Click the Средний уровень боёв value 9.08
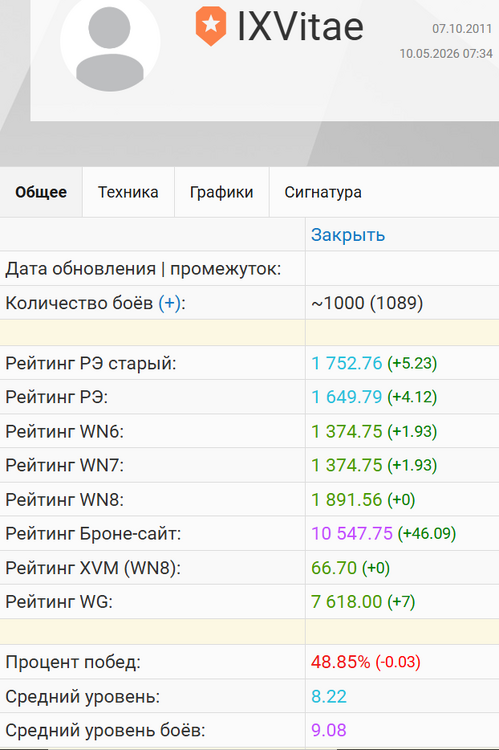Viewport: 499px width, 750px height. [x=329, y=730]
